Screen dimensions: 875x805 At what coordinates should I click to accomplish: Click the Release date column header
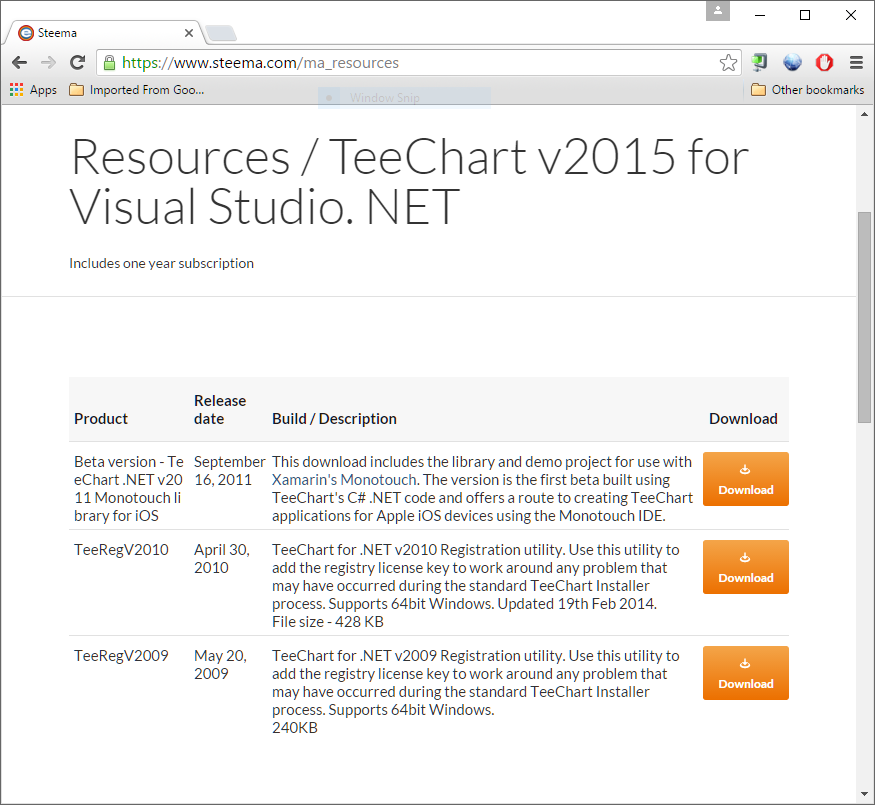point(220,410)
